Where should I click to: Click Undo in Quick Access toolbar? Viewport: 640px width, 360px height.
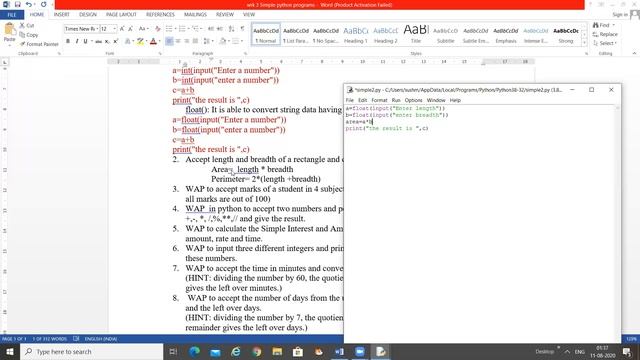pos(29,4)
